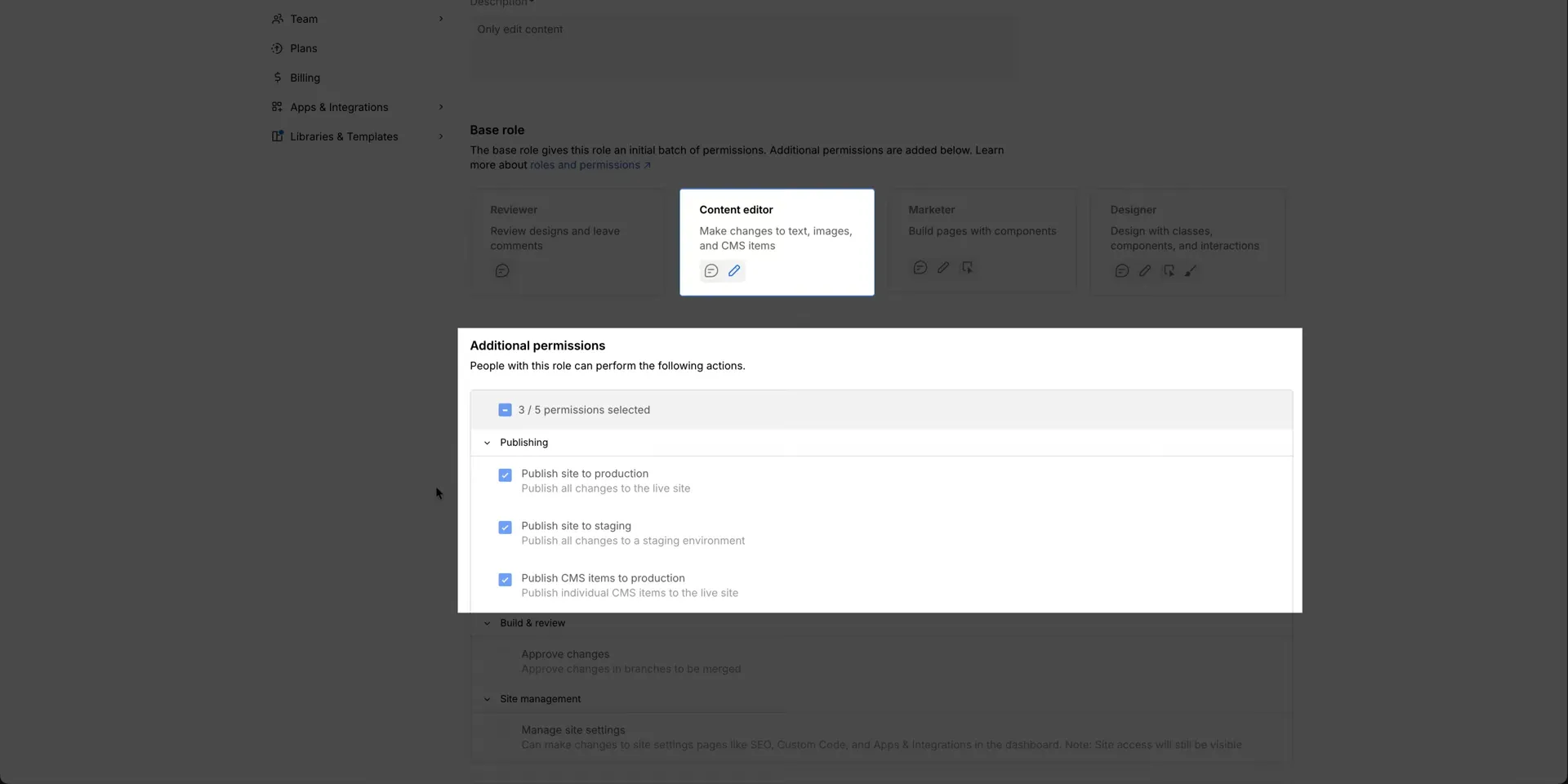Open Plans in the sidebar
Viewport: 1568px width, 784px height.
[x=359, y=48]
